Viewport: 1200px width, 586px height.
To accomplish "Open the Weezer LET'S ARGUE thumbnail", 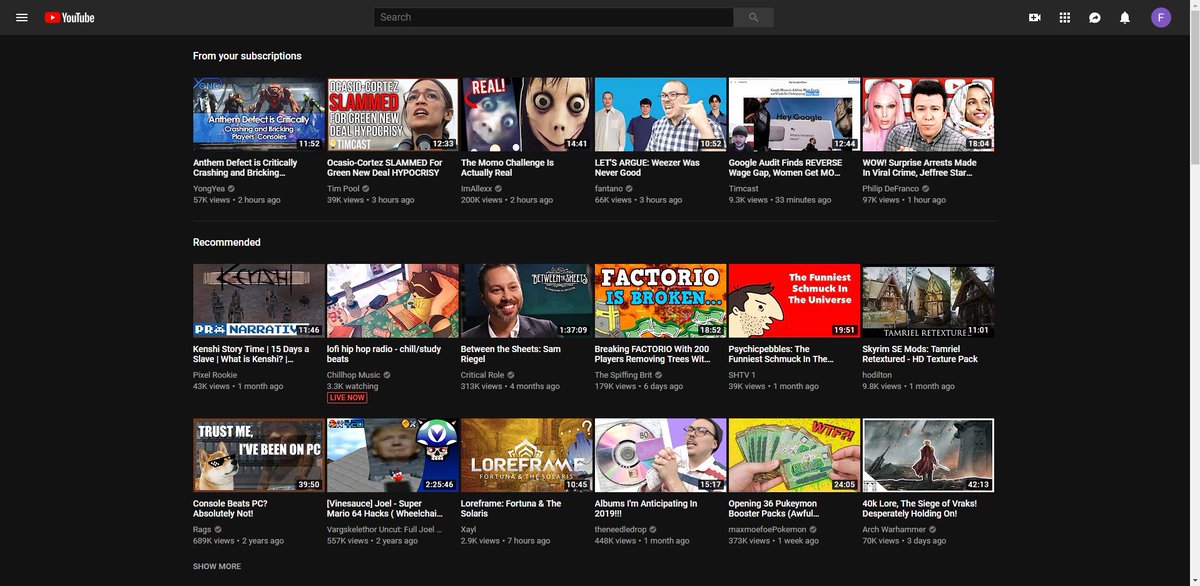I will [660, 114].
